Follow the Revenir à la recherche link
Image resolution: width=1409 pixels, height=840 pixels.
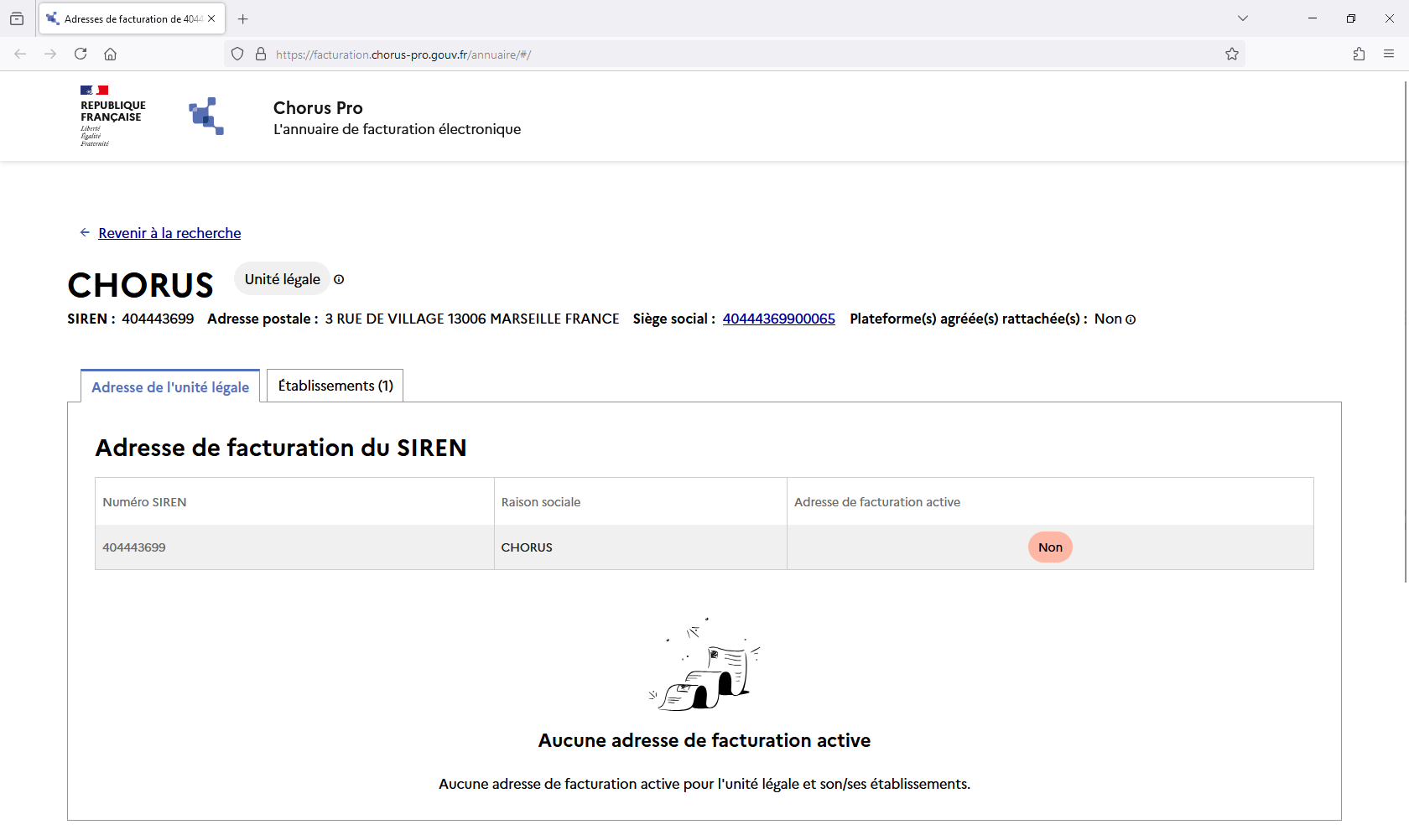click(x=169, y=233)
